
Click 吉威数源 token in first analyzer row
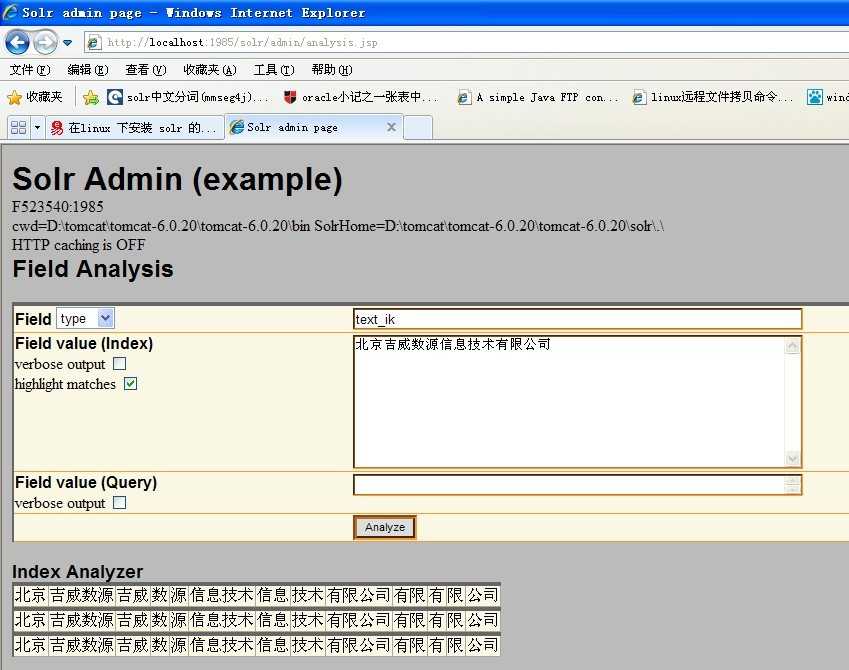[x=82, y=595]
